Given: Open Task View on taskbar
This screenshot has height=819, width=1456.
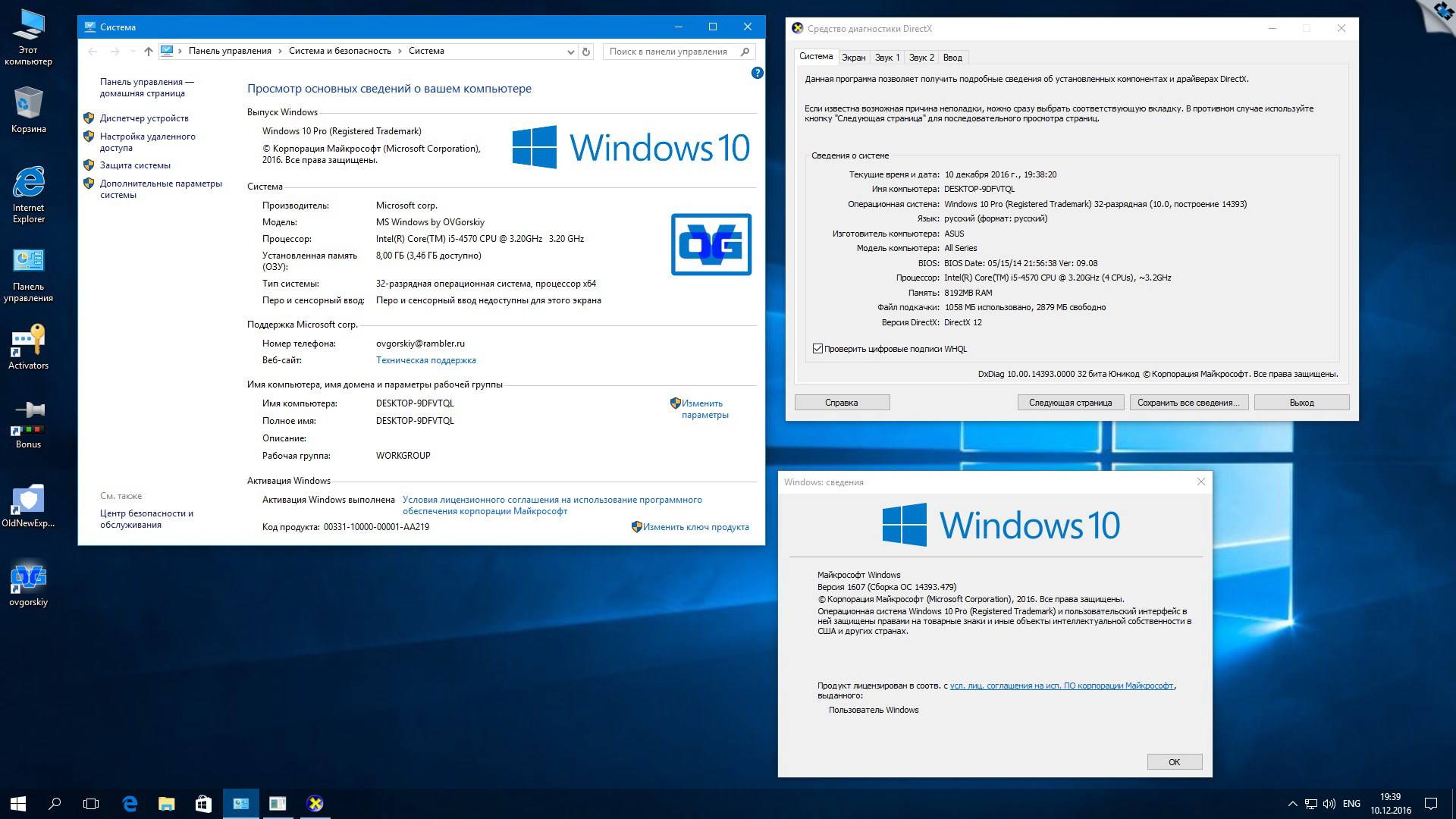Looking at the screenshot, I should point(91,804).
